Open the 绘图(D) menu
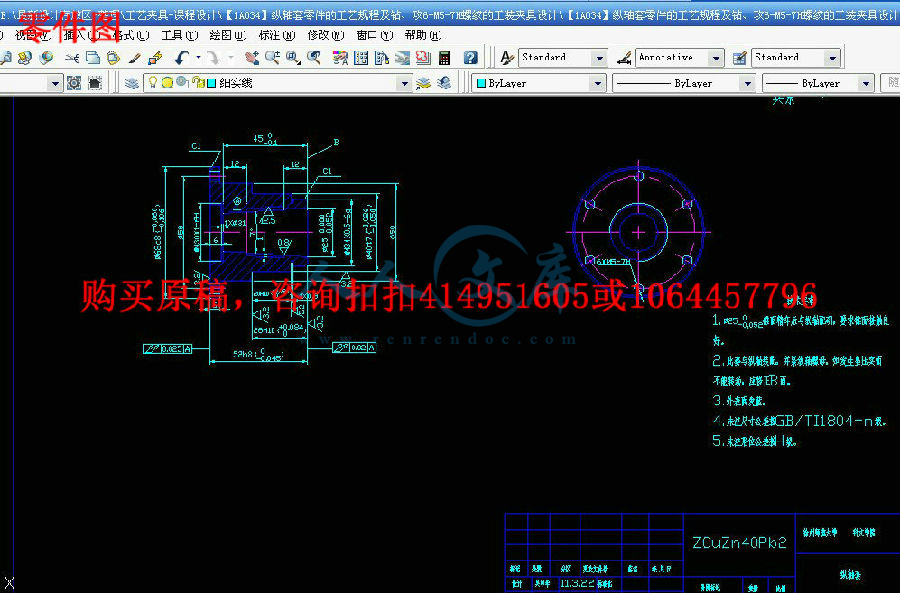 pos(228,36)
